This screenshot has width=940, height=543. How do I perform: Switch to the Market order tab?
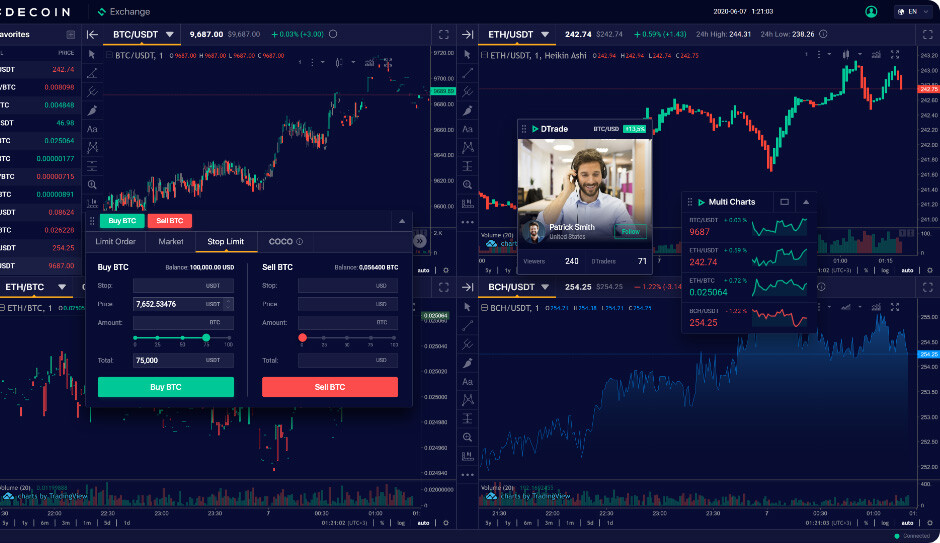click(x=171, y=242)
